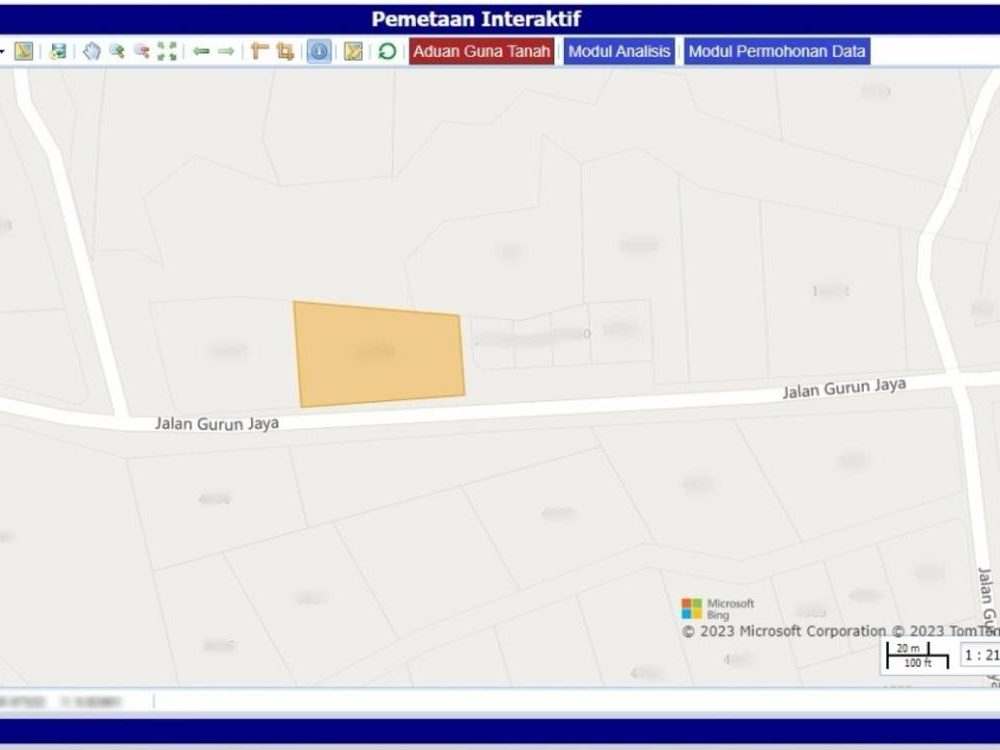This screenshot has height=750, width=1000.
Task: Click the zoom to full extent icon
Action: coord(167,51)
